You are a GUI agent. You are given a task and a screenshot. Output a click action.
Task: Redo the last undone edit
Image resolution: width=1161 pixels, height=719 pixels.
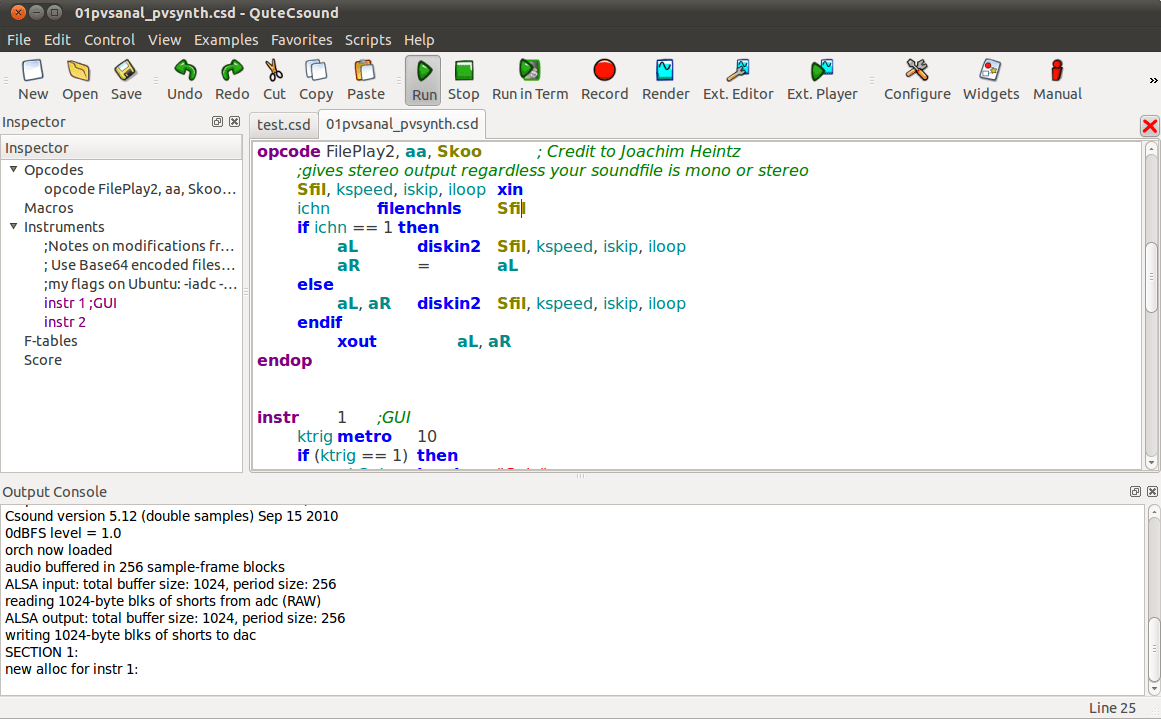[x=232, y=80]
